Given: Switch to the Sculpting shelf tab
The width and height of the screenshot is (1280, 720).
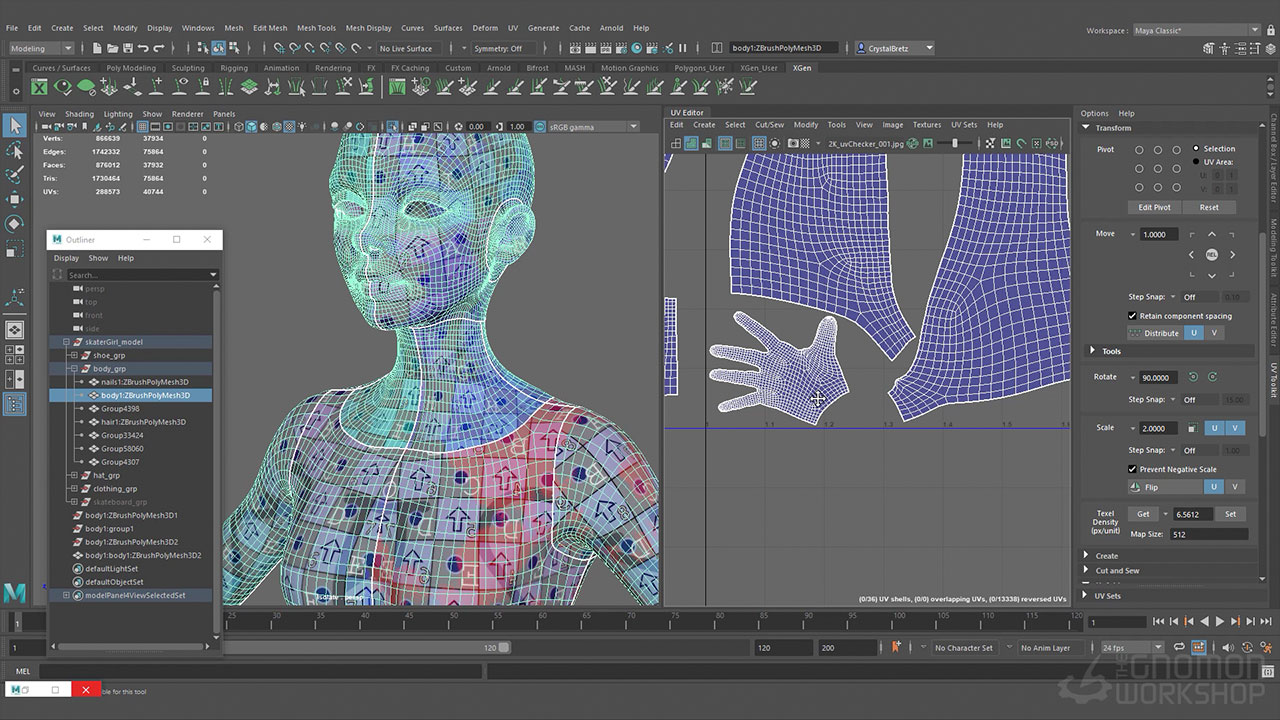Looking at the screenshot, I should 187,68.
